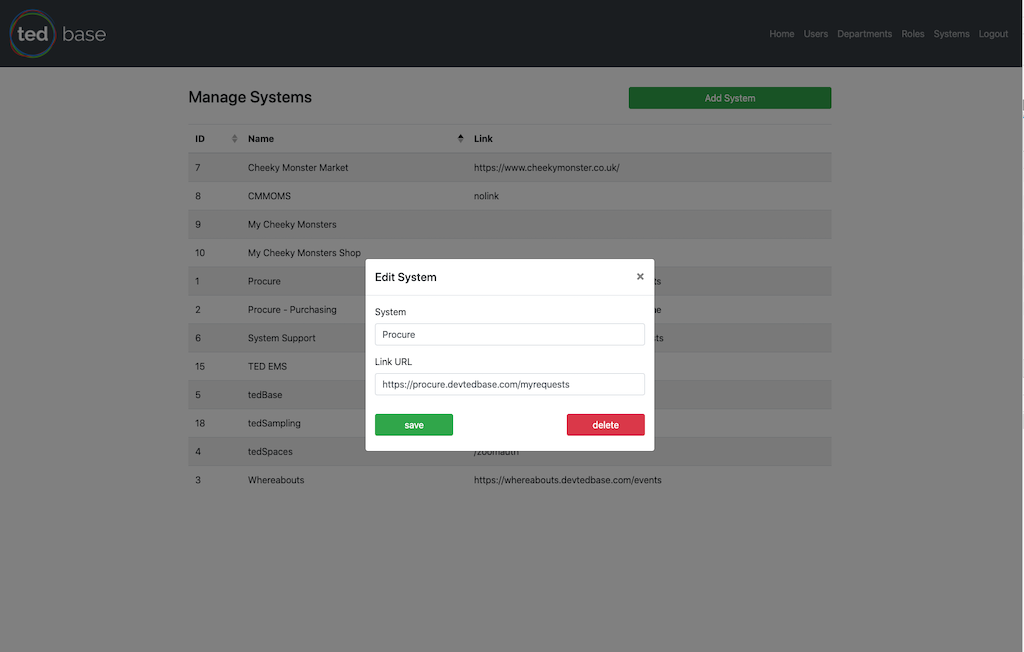This screenshot has width=1024, height=652.
Task: Select Systems in the top navigation
Action: point(951,34)
